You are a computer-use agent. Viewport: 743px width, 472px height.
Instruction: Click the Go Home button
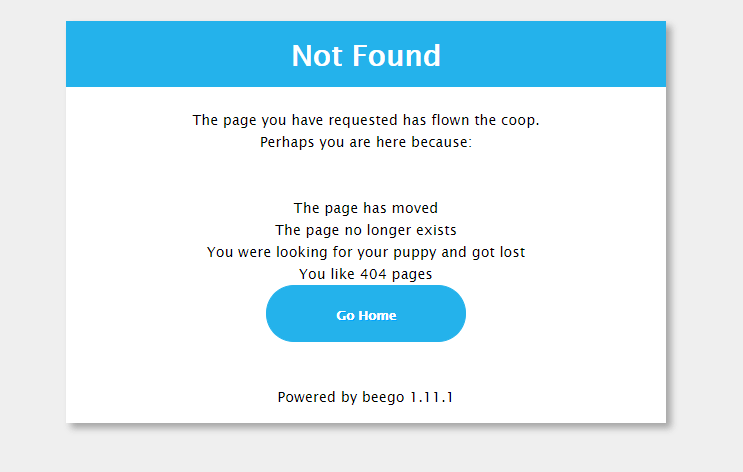point(366,313)
